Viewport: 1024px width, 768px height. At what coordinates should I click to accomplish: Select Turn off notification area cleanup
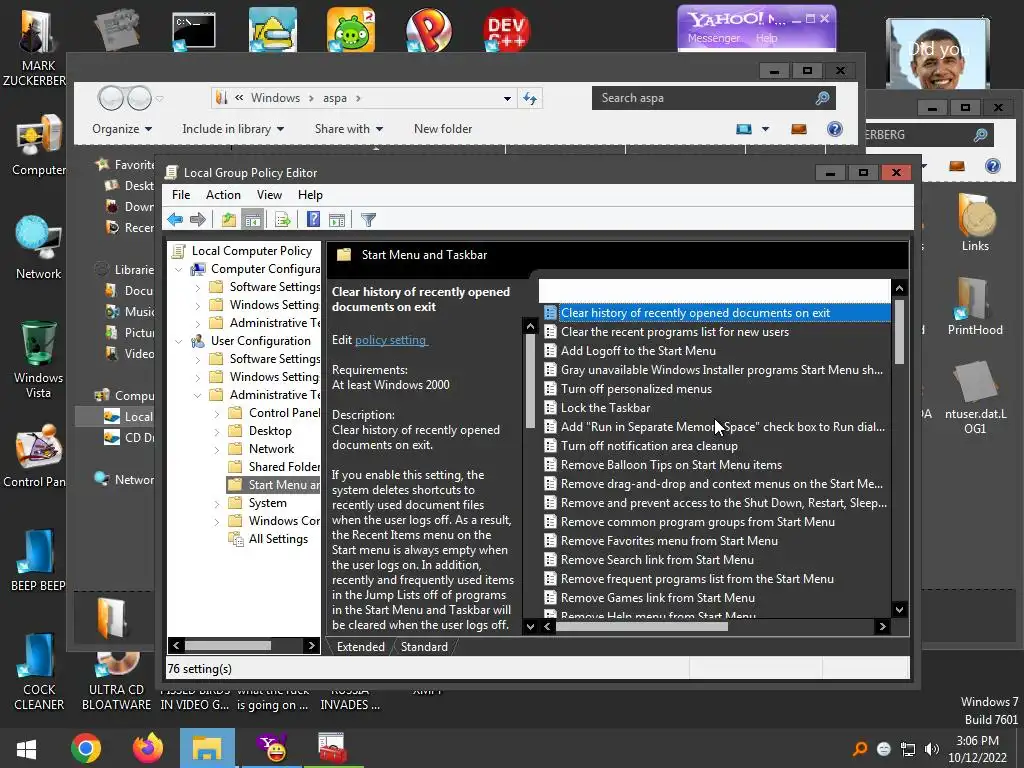click(x=649, y=446)
